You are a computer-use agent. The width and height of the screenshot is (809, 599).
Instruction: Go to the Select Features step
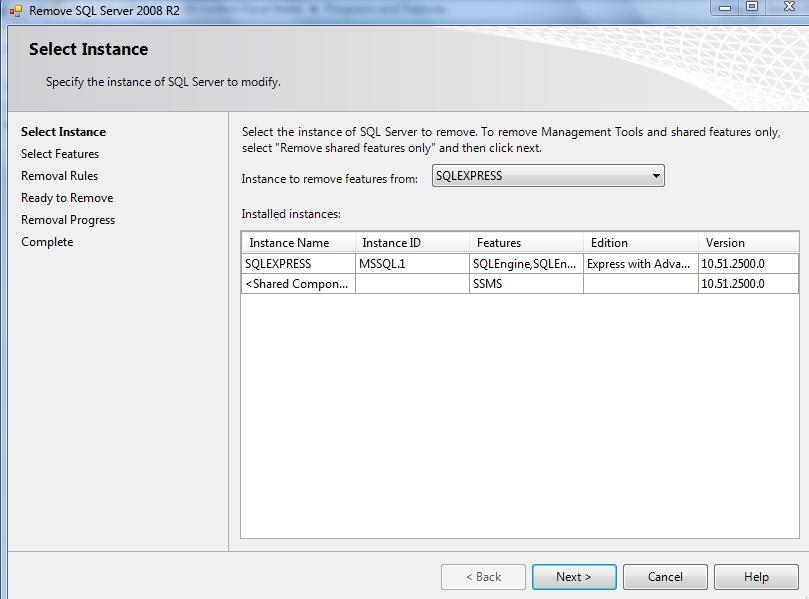(x=60, y=154)
